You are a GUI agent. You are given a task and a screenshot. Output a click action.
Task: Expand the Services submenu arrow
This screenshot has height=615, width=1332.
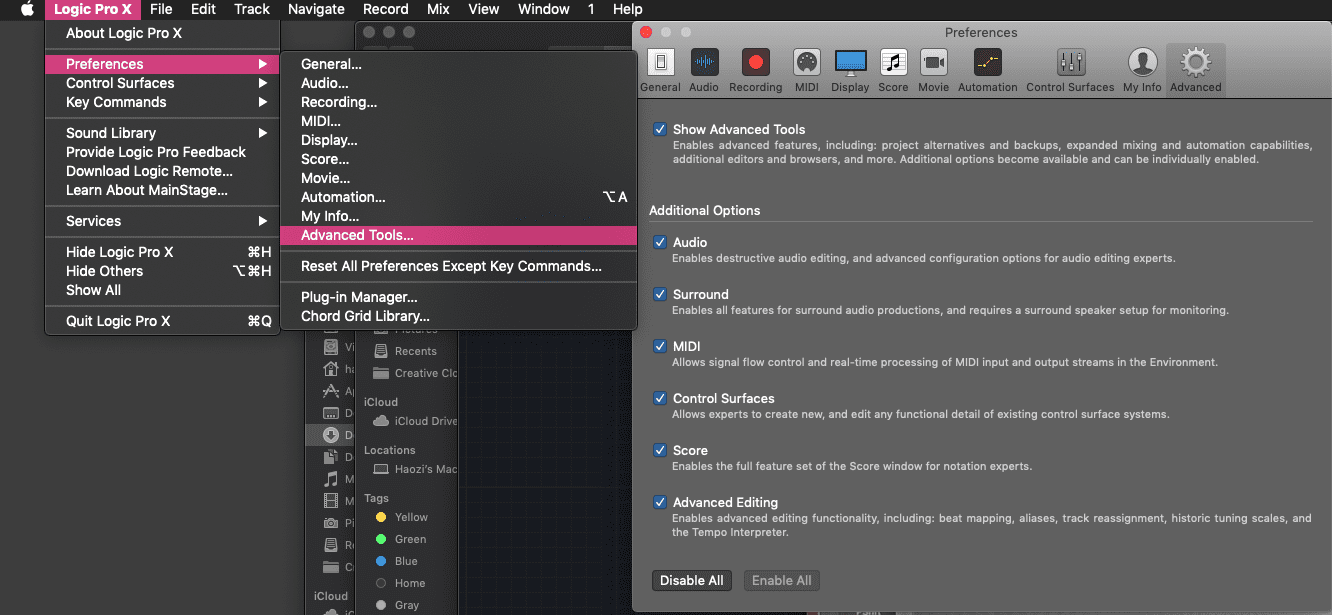click(x=263, y=221)
